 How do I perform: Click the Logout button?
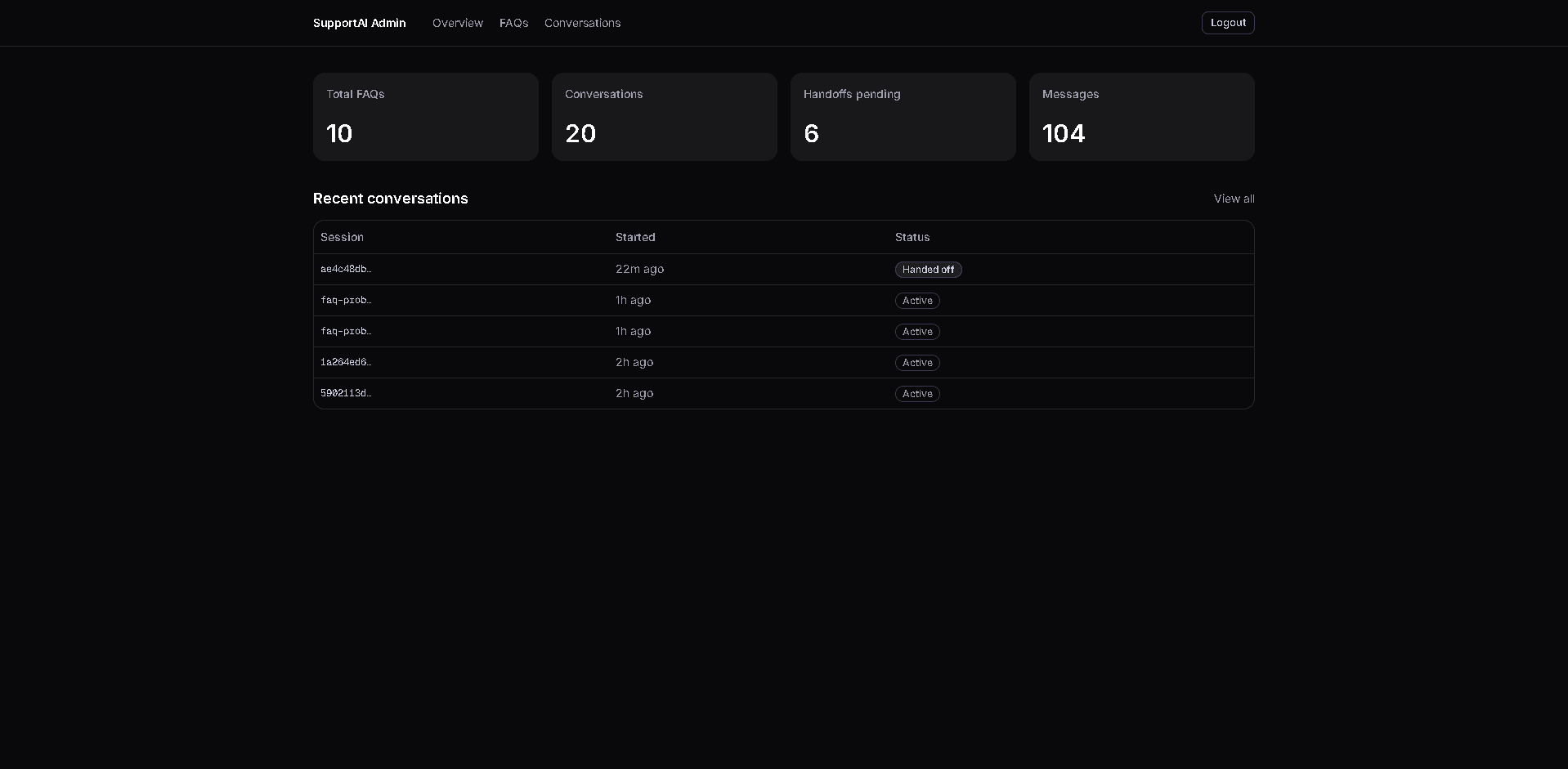click(1228, 23)
